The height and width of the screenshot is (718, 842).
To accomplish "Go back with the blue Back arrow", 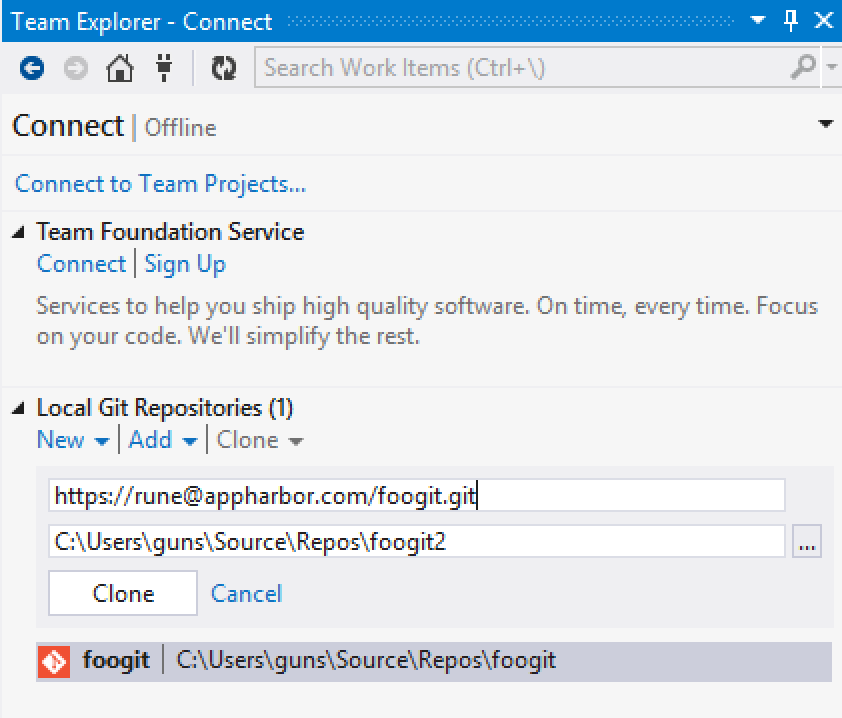I will click(32, 68).
